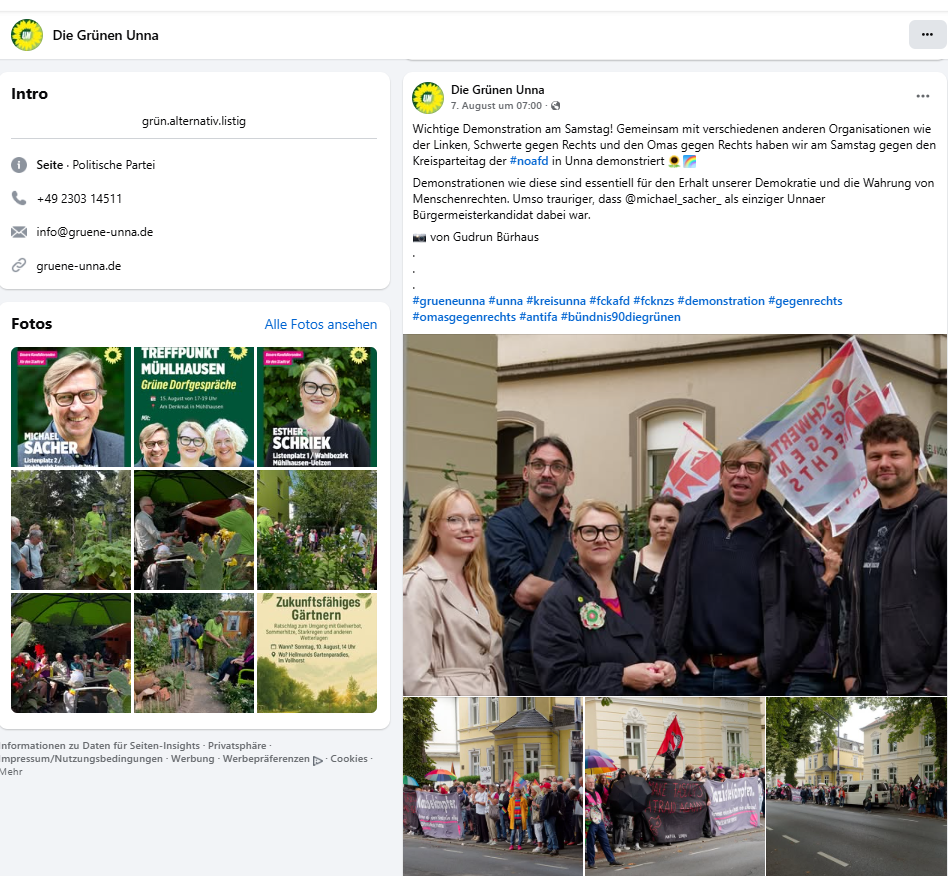Open the post options three-dot menu

(923, 96)
